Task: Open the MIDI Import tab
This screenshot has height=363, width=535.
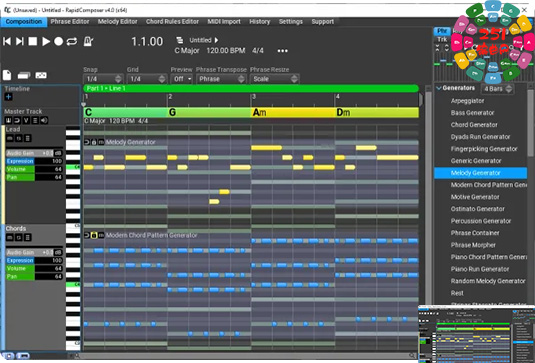Action: point(224,21)
